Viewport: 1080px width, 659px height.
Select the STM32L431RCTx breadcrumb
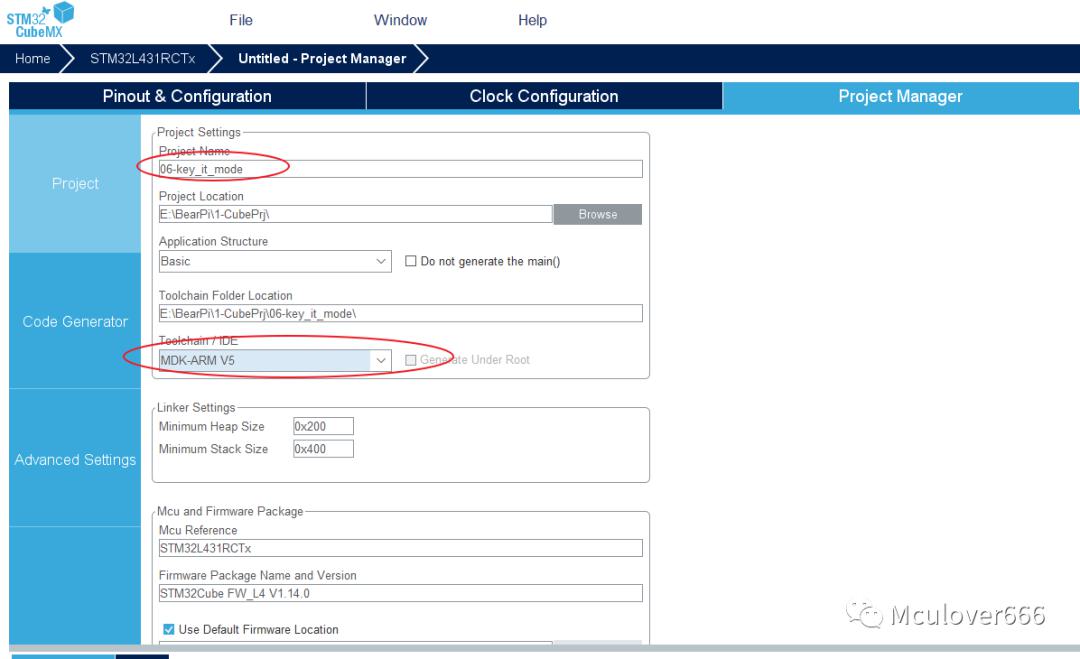tap(143, 59)
